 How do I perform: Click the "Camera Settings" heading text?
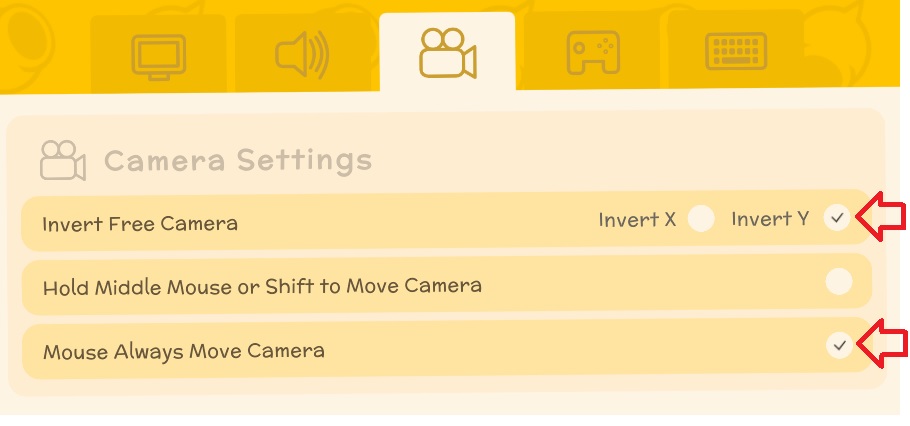click(x=238, y=160)
